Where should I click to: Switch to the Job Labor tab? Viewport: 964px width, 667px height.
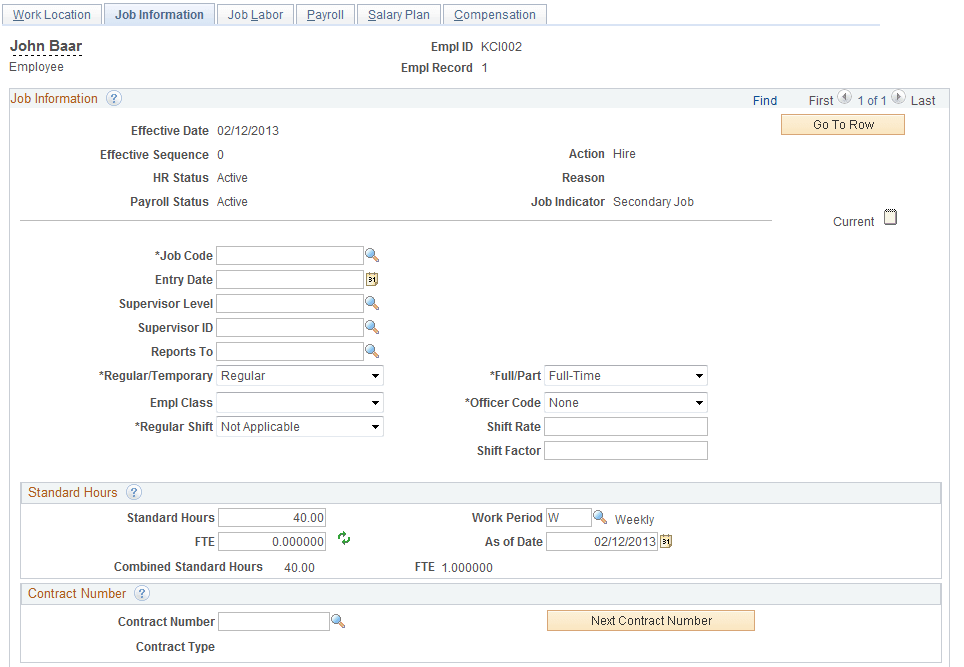tap(255, 15)
